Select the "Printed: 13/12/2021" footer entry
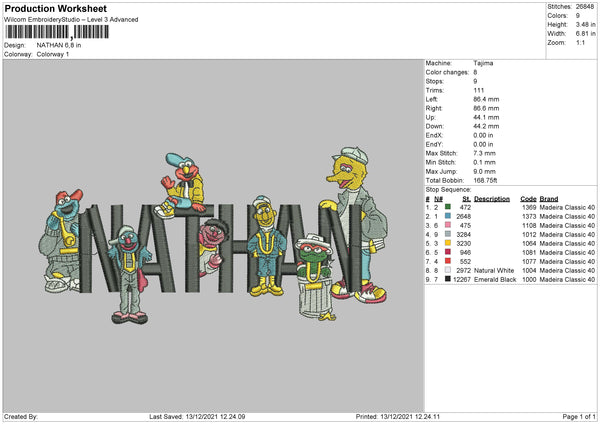This screenshot has height=424, width=600. 398,416
